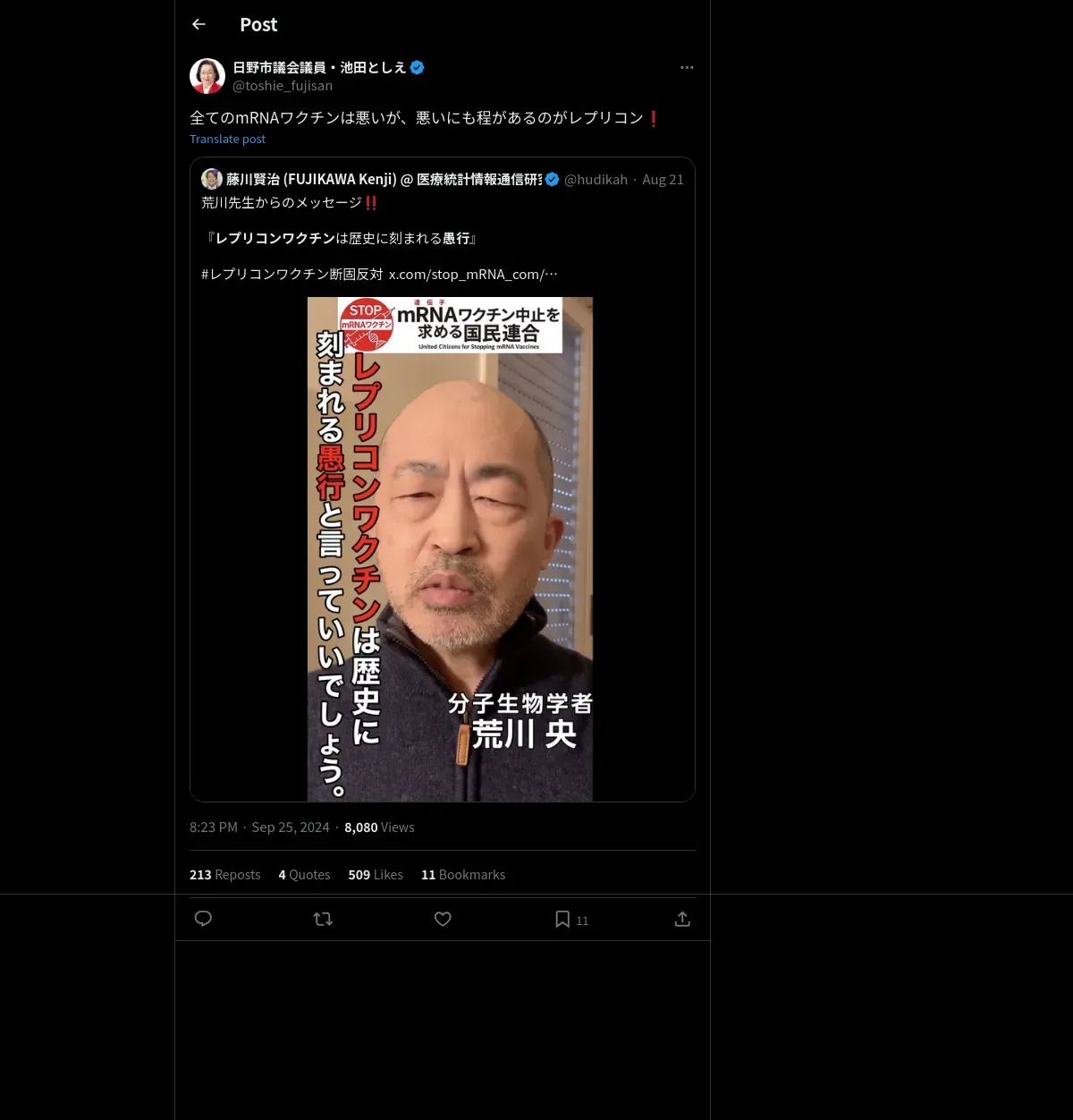Open FUJIKAWA Kenji's small avatar
Image resolution: width=1073 pixels, height=1120 pixels.
212,179
